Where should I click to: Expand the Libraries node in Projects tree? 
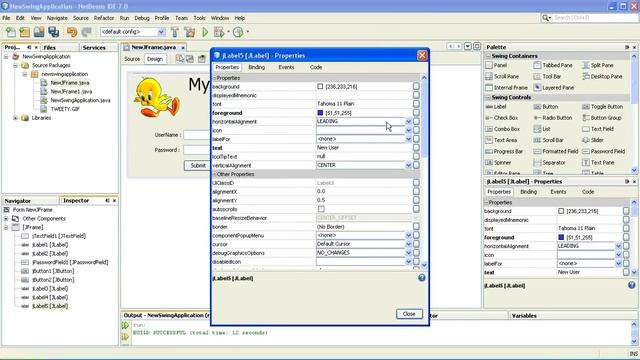pyautogui.click(x=16, y=118)
